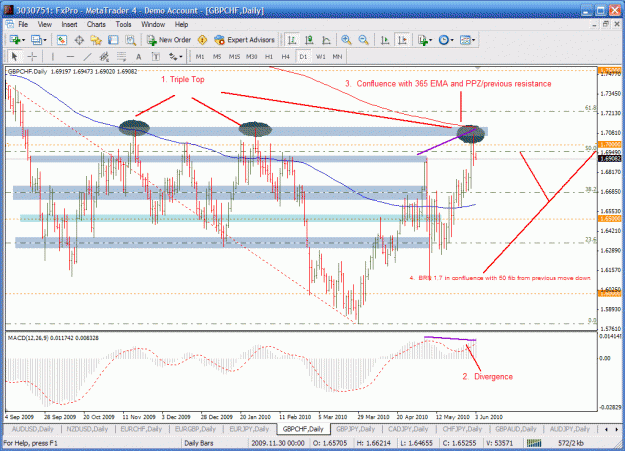Open the Strategy Tester icon
Image resolution: width=625 pixels, height=451 pixels.
coord(130,40)
